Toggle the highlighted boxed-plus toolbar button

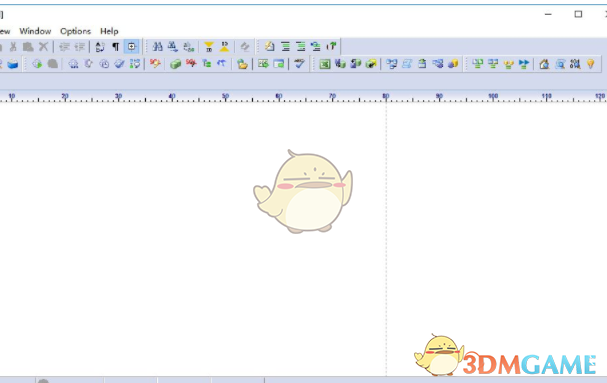132,46
